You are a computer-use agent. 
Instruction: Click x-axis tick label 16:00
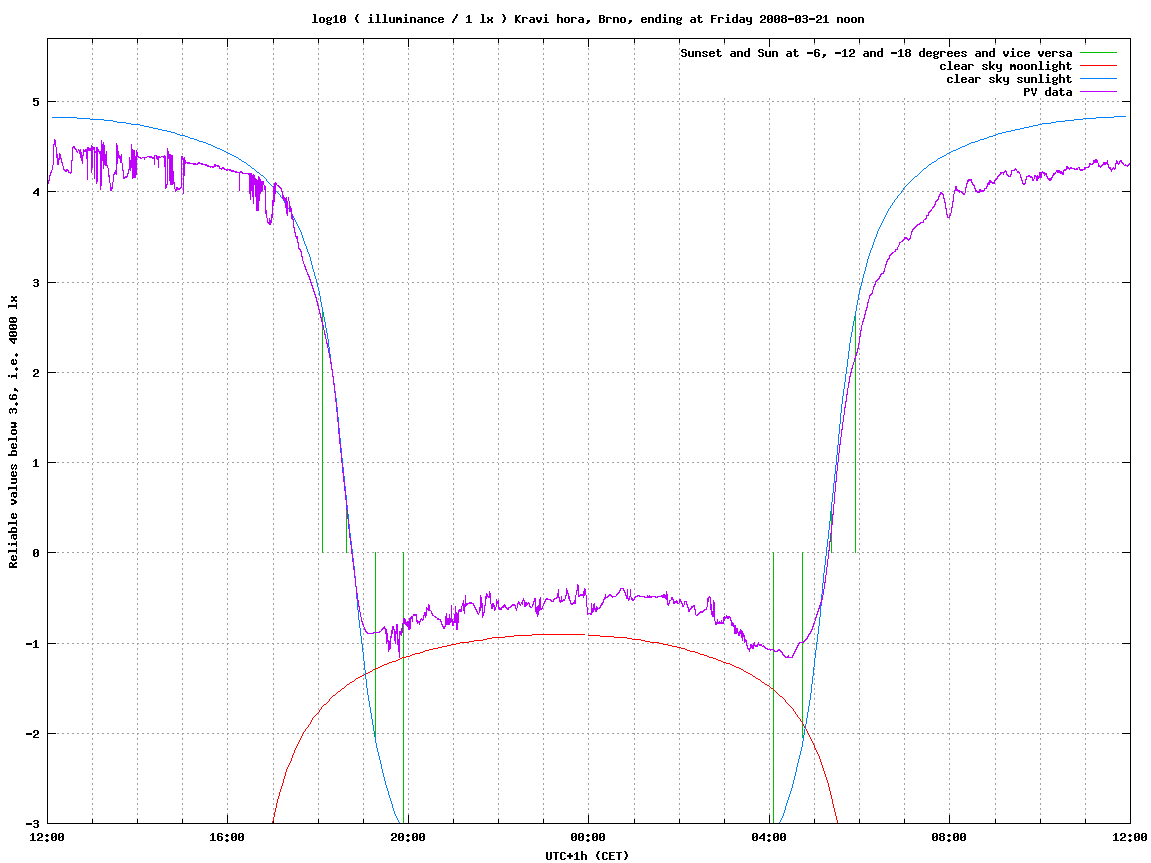pyautogui.click(x=228, y=837)
